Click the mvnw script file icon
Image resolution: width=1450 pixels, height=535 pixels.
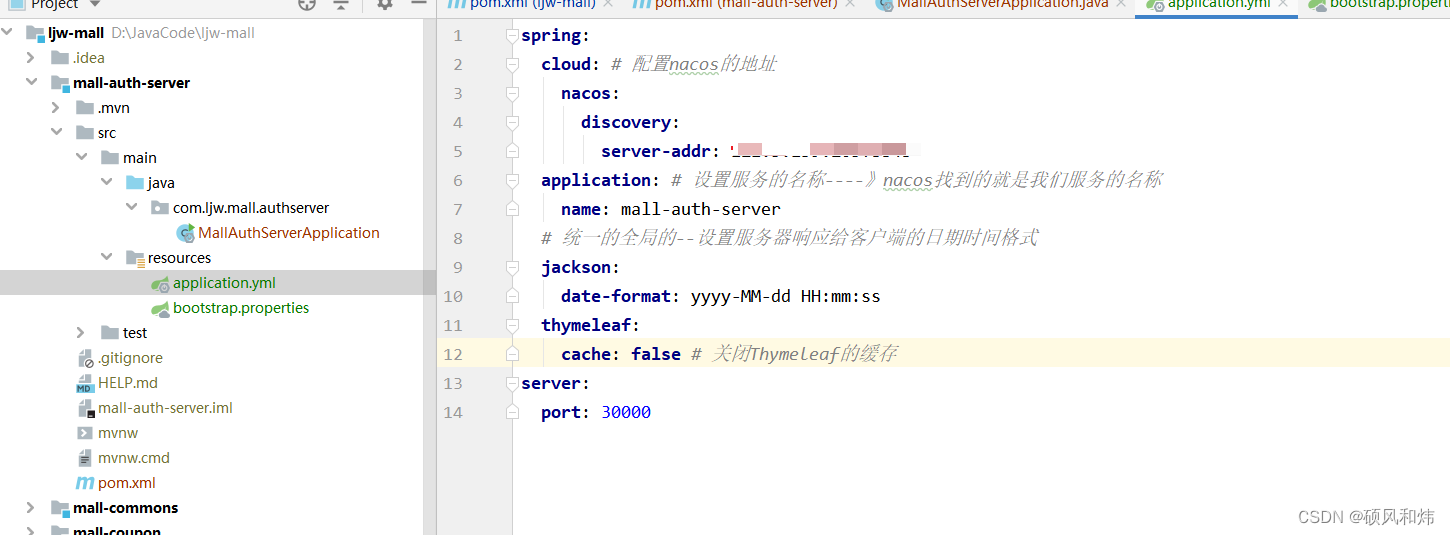tap(85, 433)
